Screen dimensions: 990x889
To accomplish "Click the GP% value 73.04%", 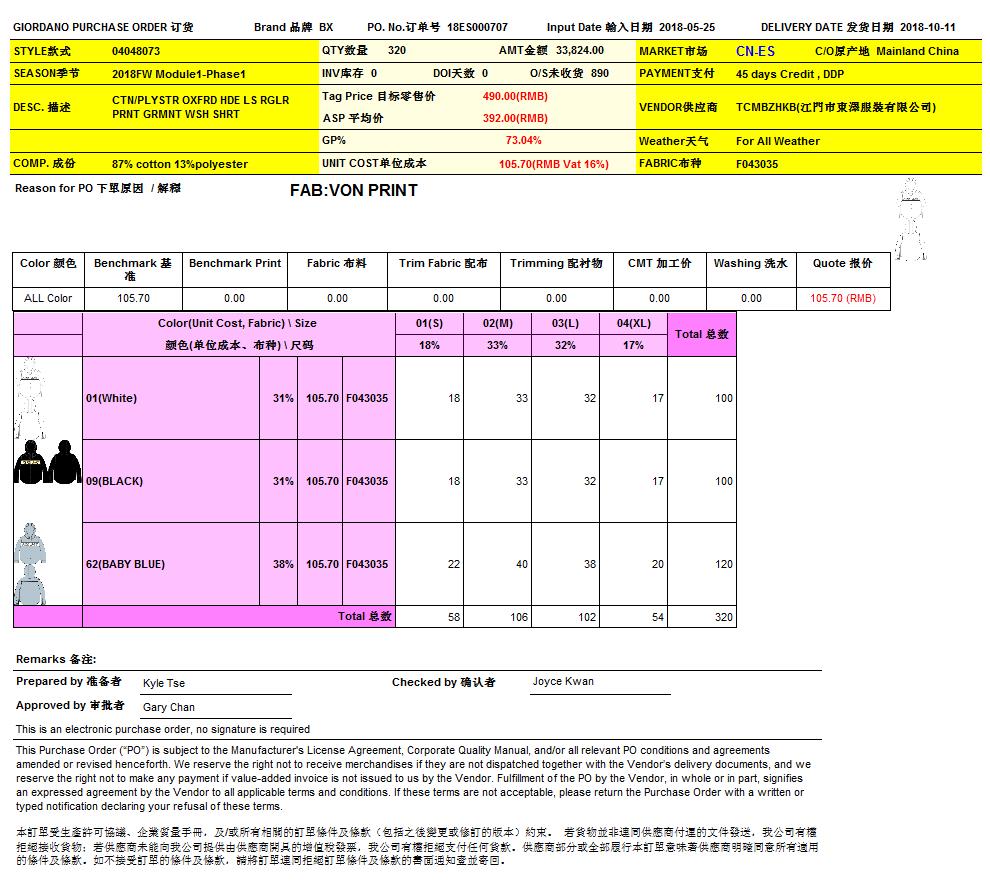I will click(523, 141).
